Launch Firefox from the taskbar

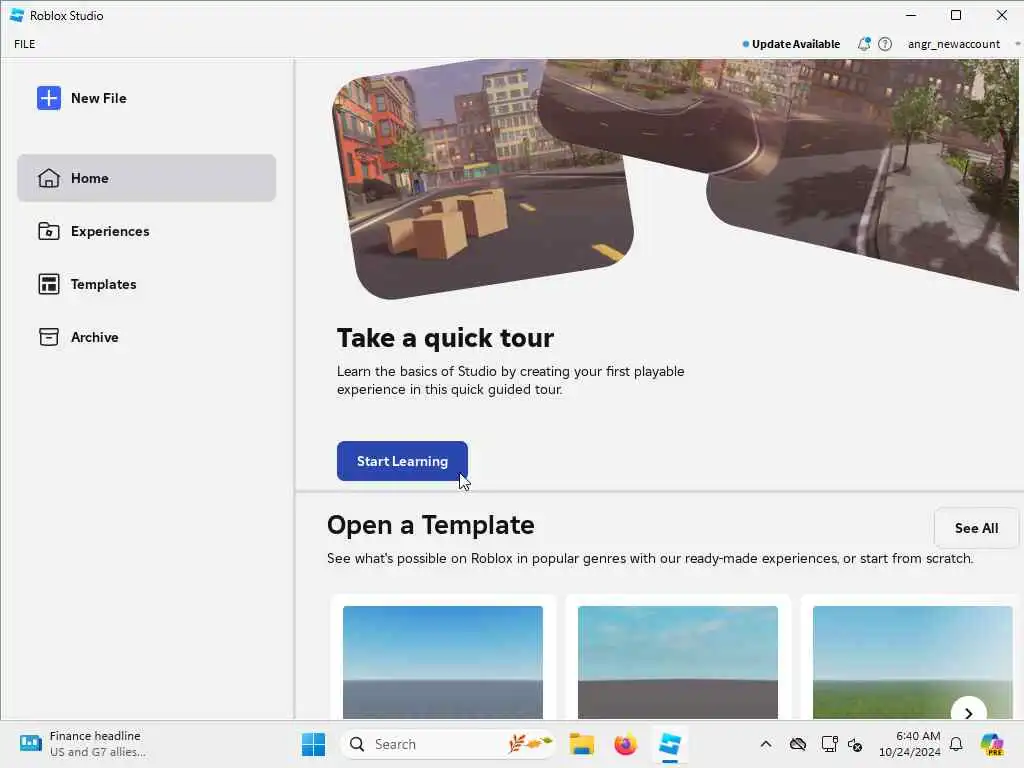(625, 744)
